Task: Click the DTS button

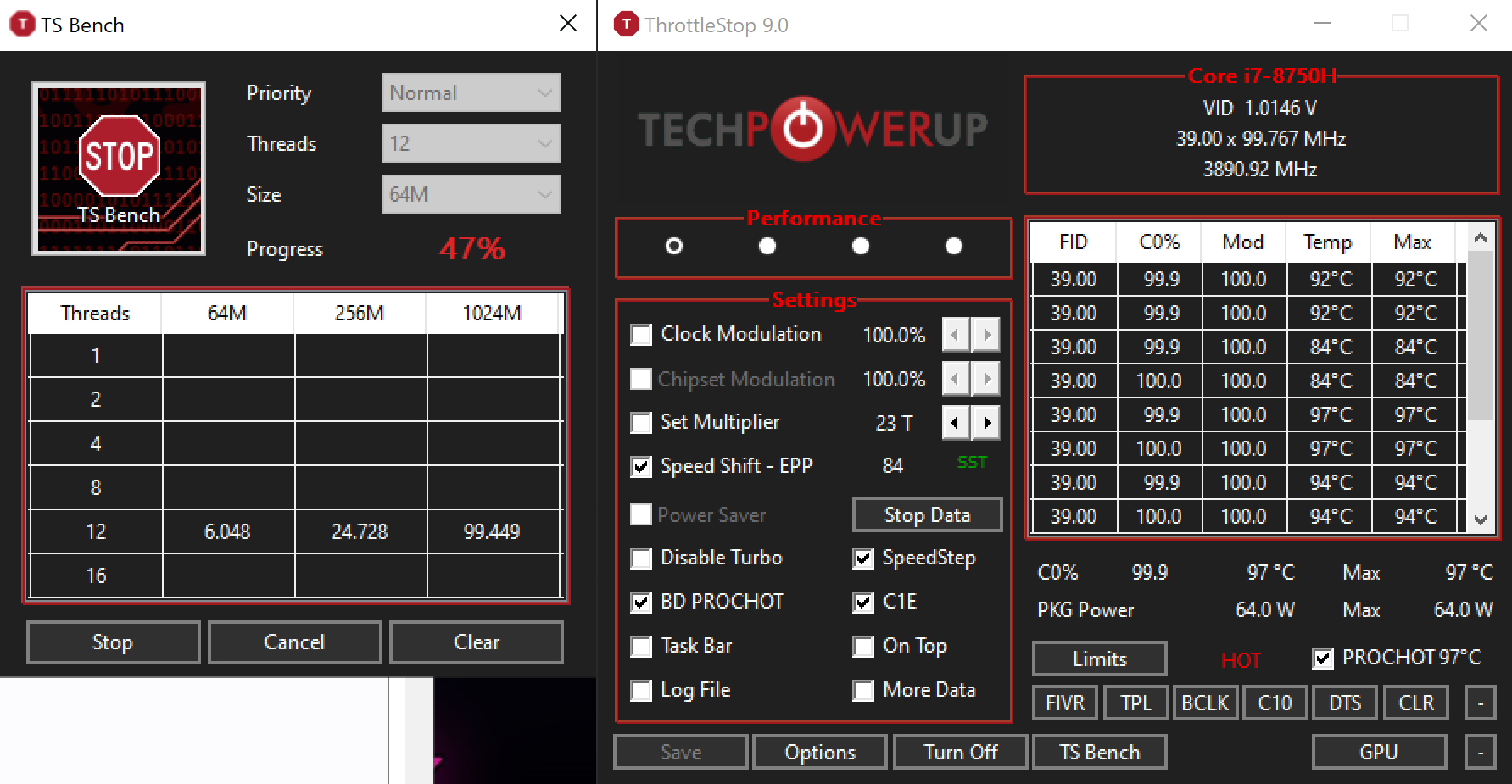Action: point(1345,703)
